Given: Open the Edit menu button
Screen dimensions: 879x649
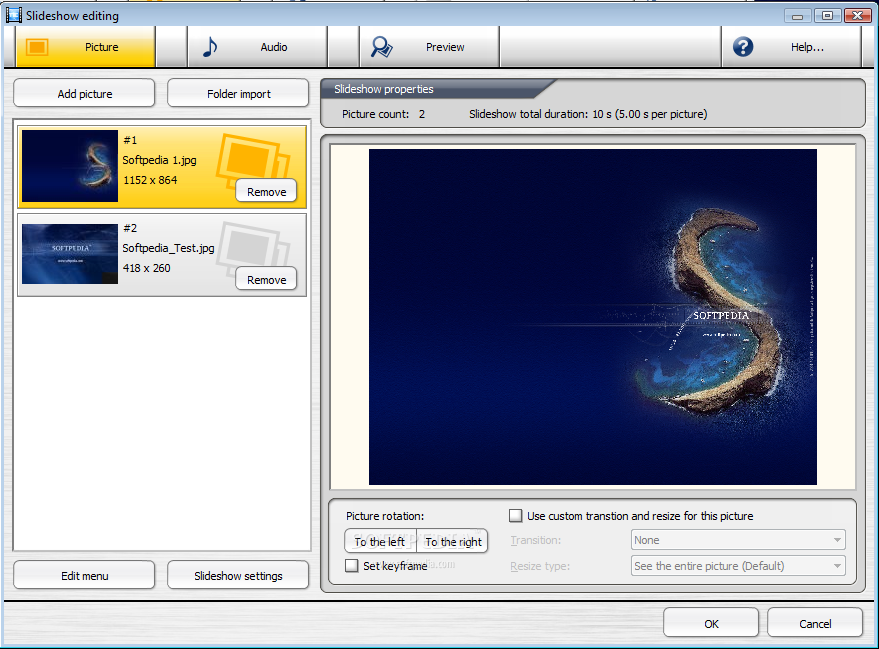Looking at the screenshot, I should (x=84, y=576).
